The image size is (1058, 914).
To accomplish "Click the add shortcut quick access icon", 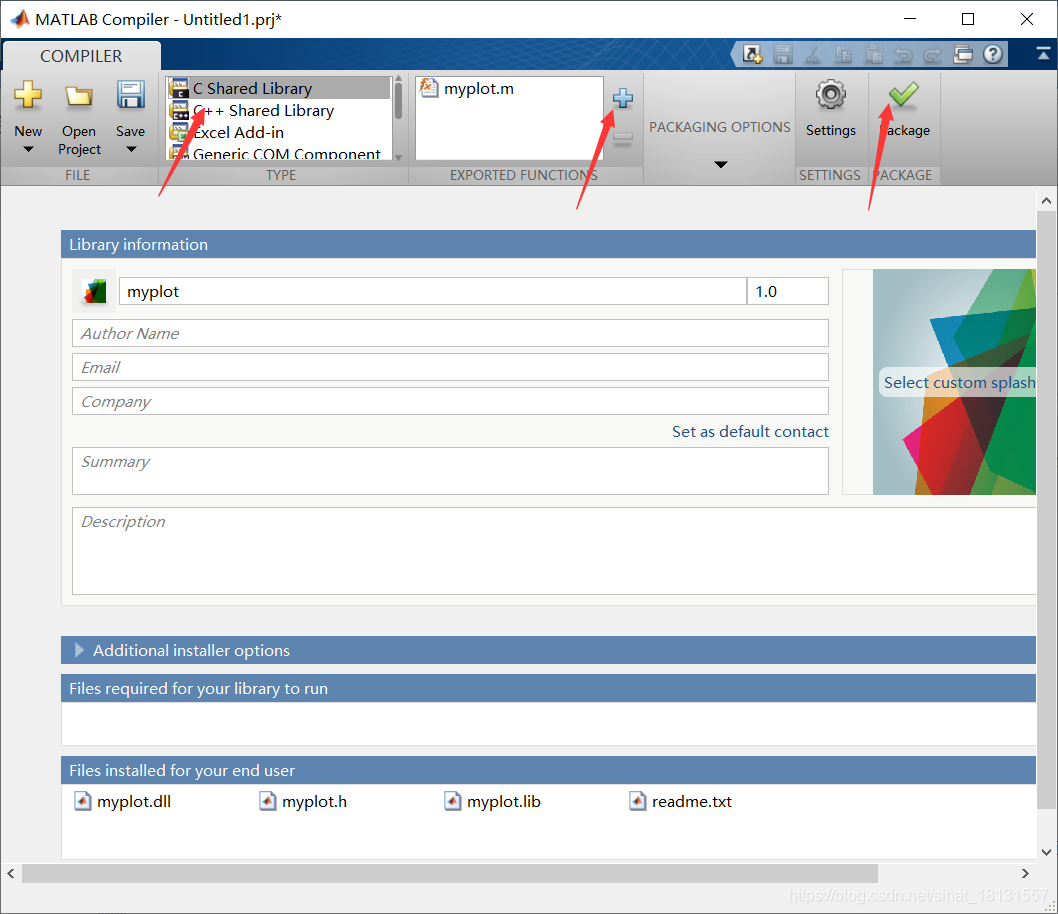I will click(752, 54).
